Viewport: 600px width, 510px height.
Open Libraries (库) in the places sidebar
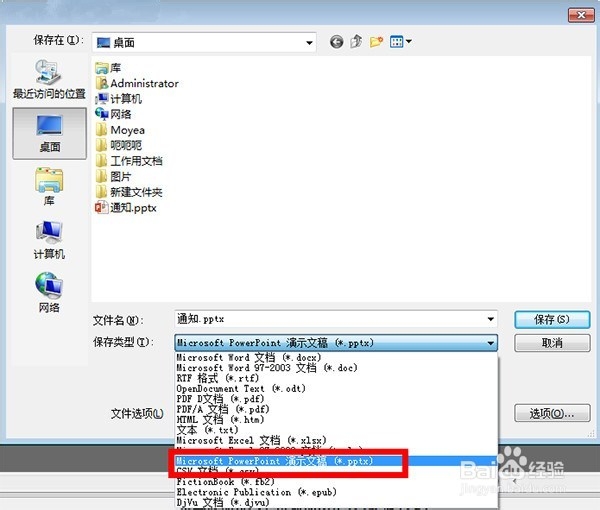[x=49, y=186]
